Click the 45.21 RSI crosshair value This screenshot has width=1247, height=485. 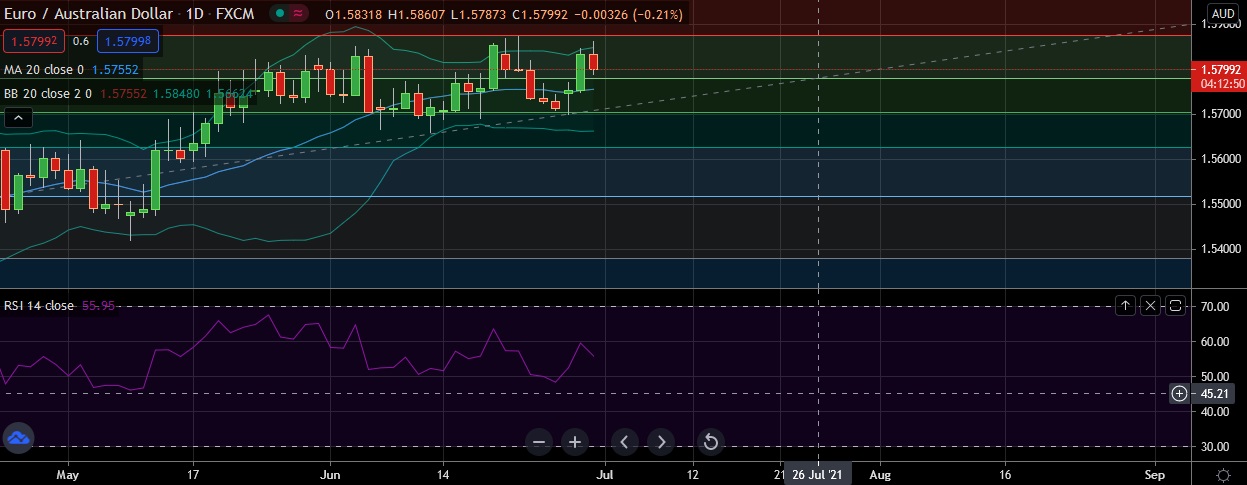1217,394
